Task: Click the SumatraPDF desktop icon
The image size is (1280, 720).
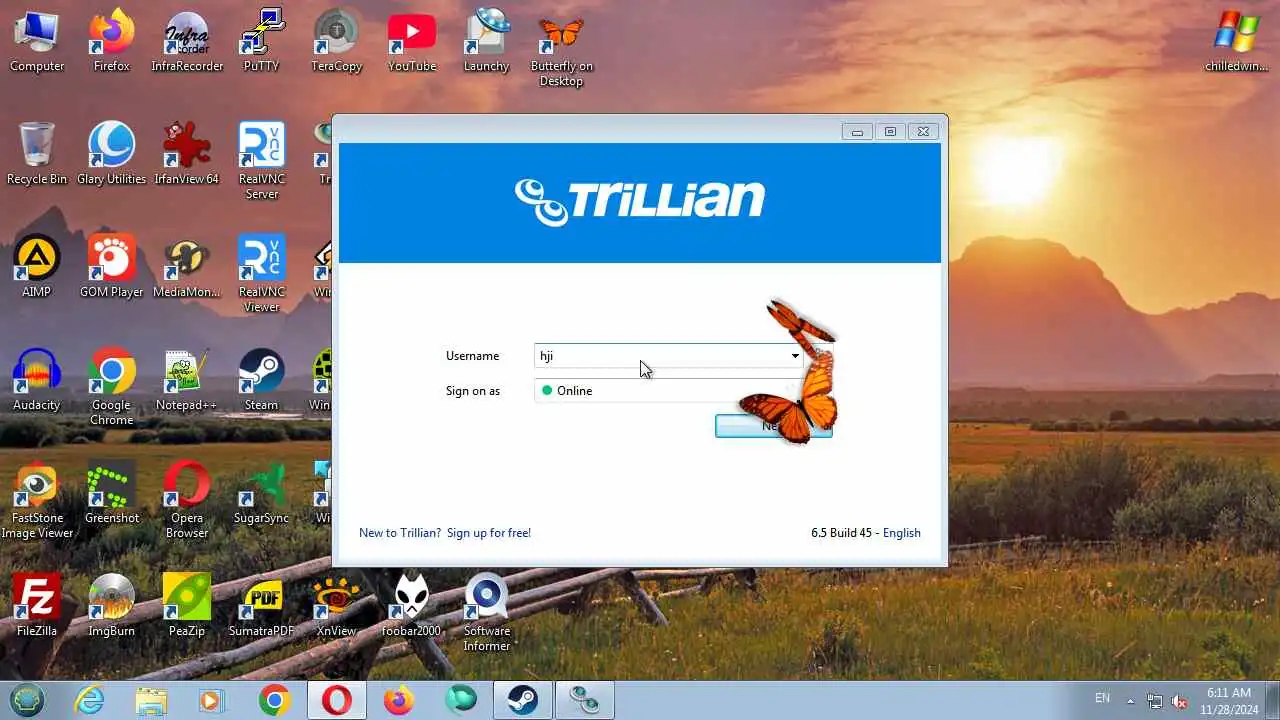Action: 261,606
